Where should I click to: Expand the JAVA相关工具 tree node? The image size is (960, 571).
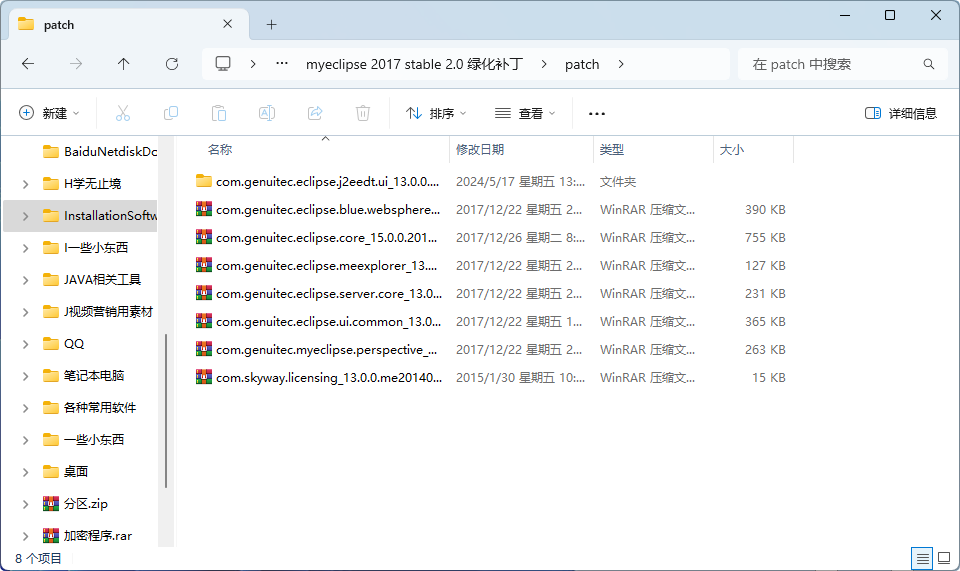26,280
